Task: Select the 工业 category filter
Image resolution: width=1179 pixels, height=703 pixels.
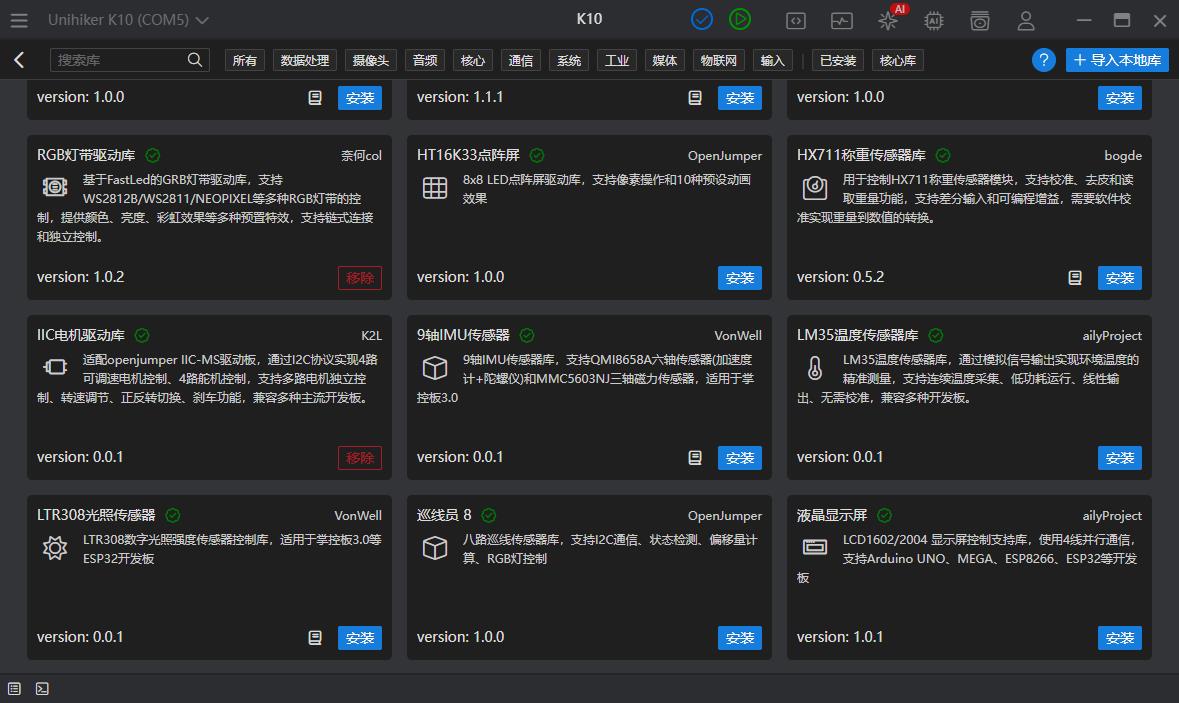Action: pos(617,60)
